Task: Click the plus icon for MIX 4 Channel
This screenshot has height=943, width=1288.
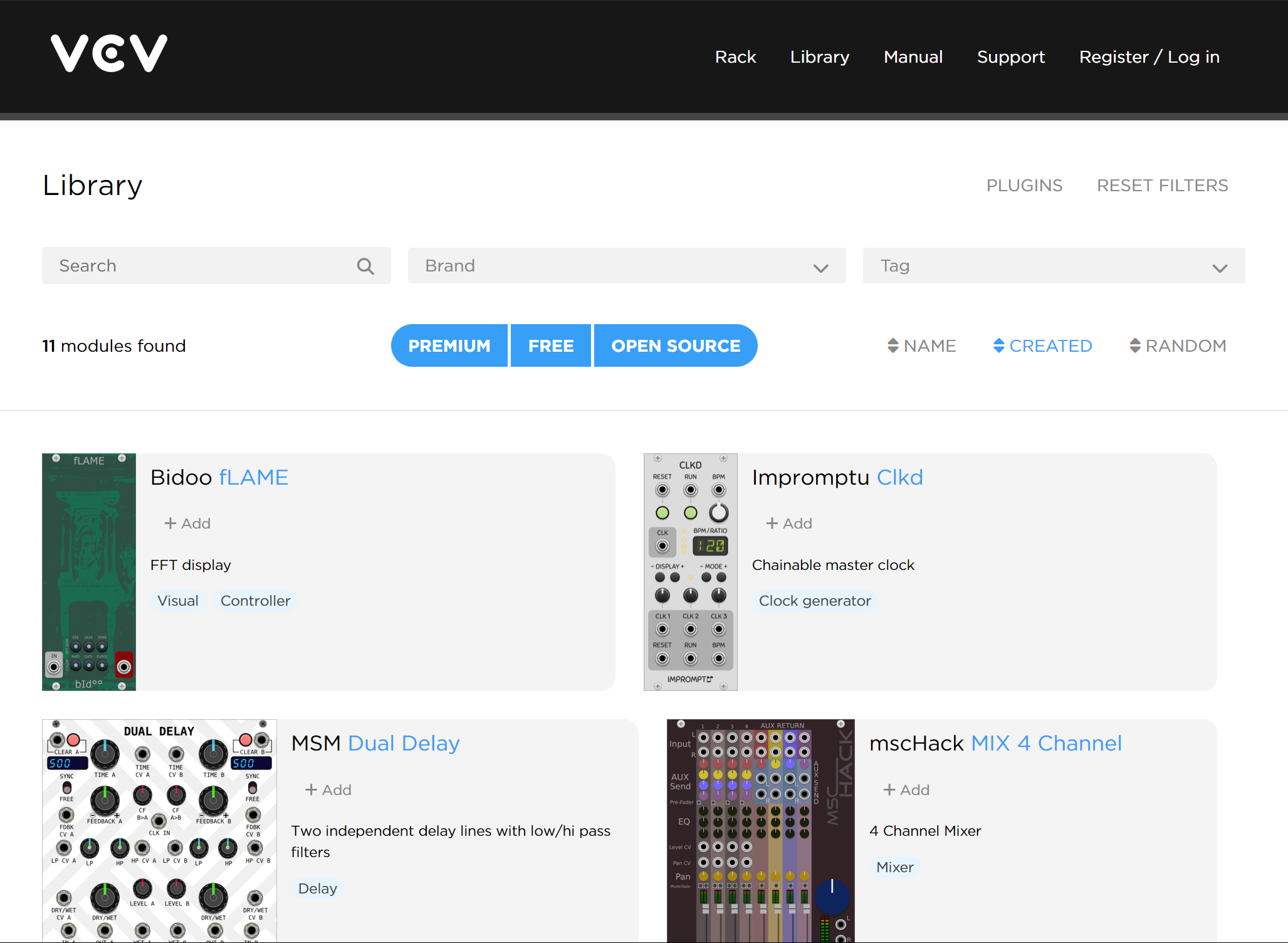Action: 889,789
